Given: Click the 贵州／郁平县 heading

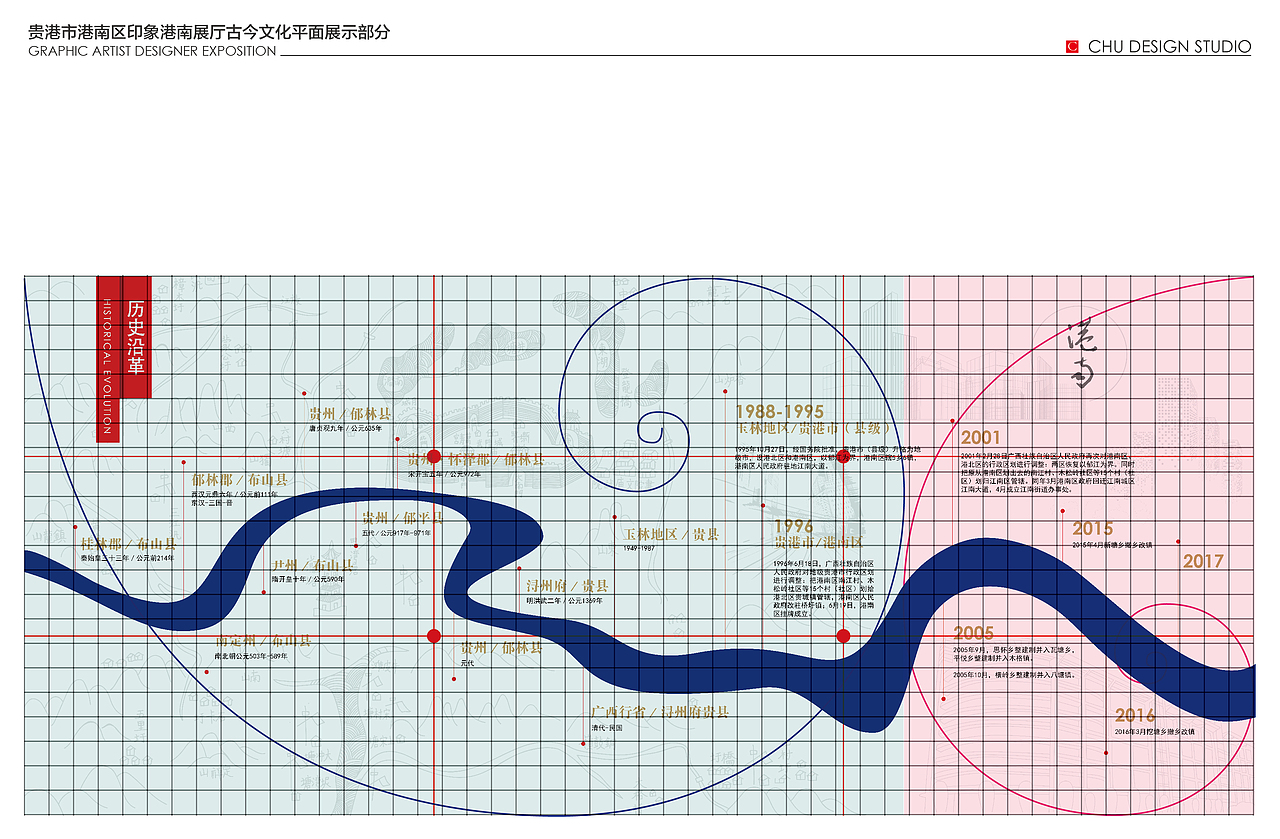Looking at the screenshot, I should pos(402,518).
